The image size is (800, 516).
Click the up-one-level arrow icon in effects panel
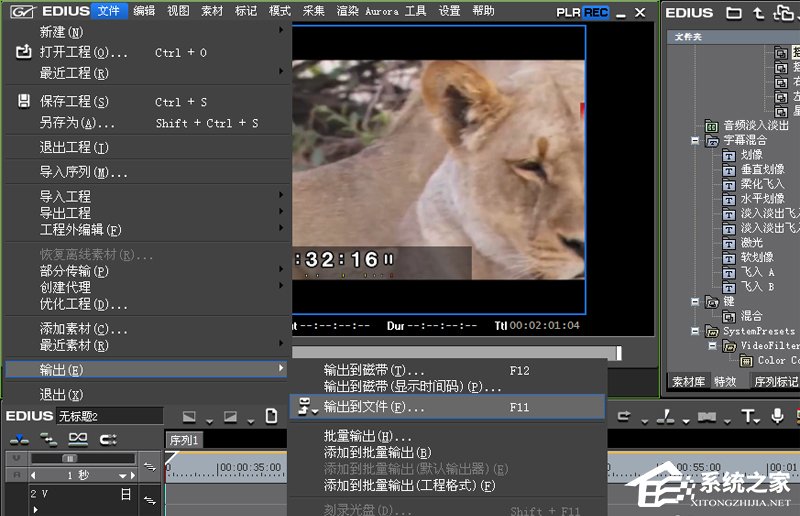point(759,13)
